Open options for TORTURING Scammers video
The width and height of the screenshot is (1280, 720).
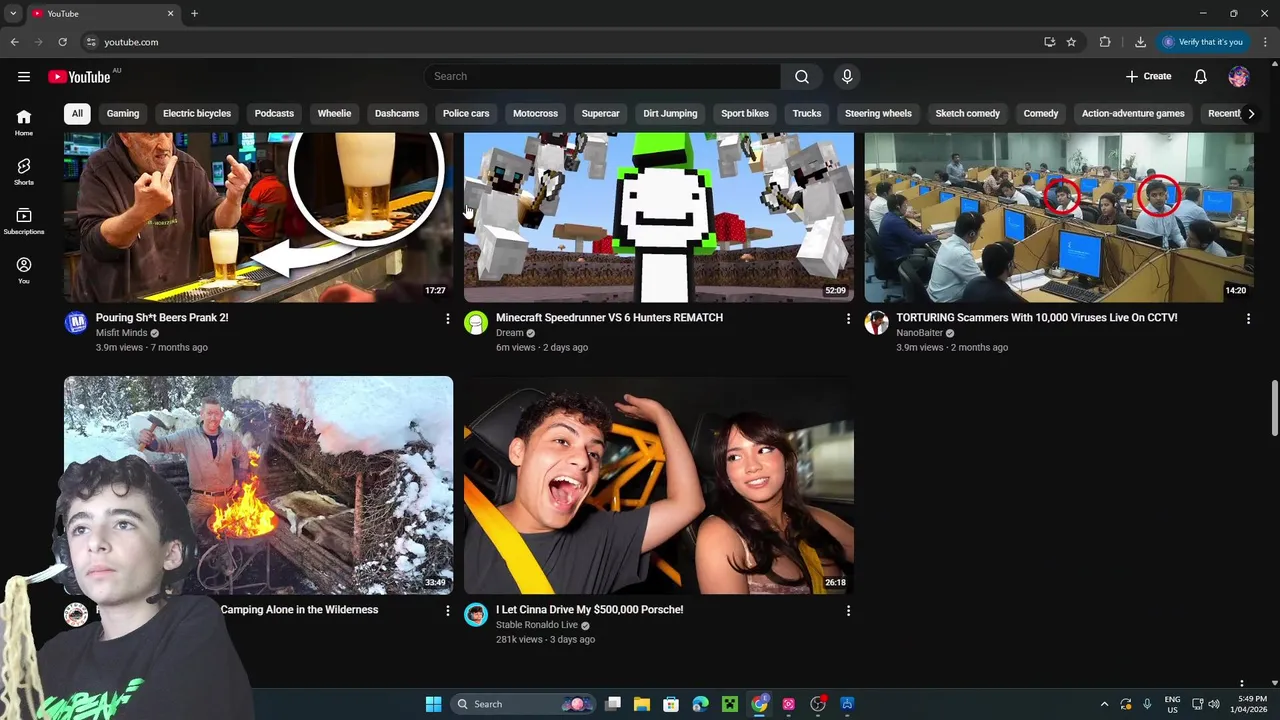(1248, 318)
